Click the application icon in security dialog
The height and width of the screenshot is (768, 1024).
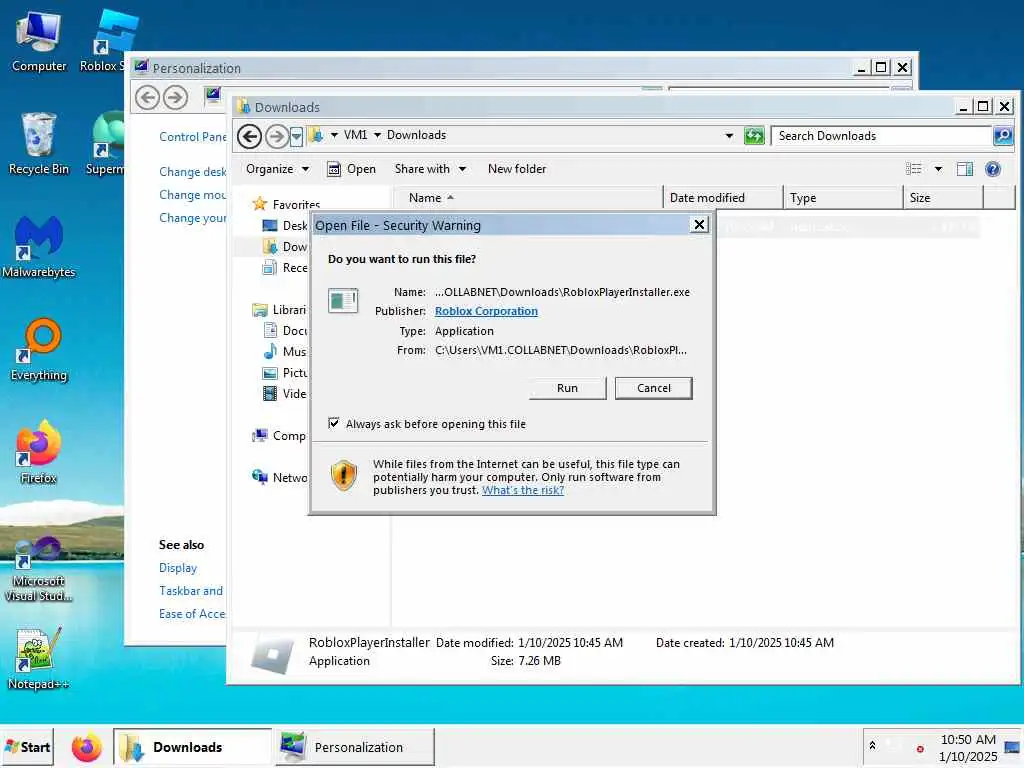(343, 301)
